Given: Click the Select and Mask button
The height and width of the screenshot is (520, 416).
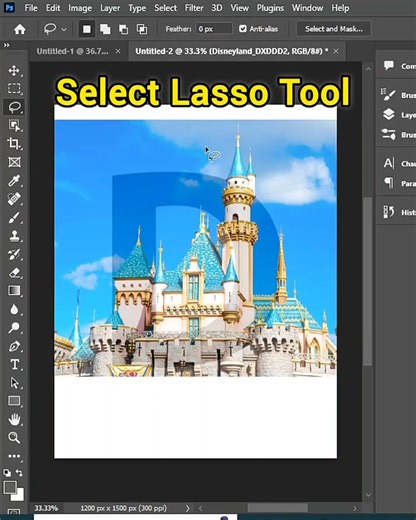Looking at the screenshot, I should pyautogui.click(x=334, y=29).
